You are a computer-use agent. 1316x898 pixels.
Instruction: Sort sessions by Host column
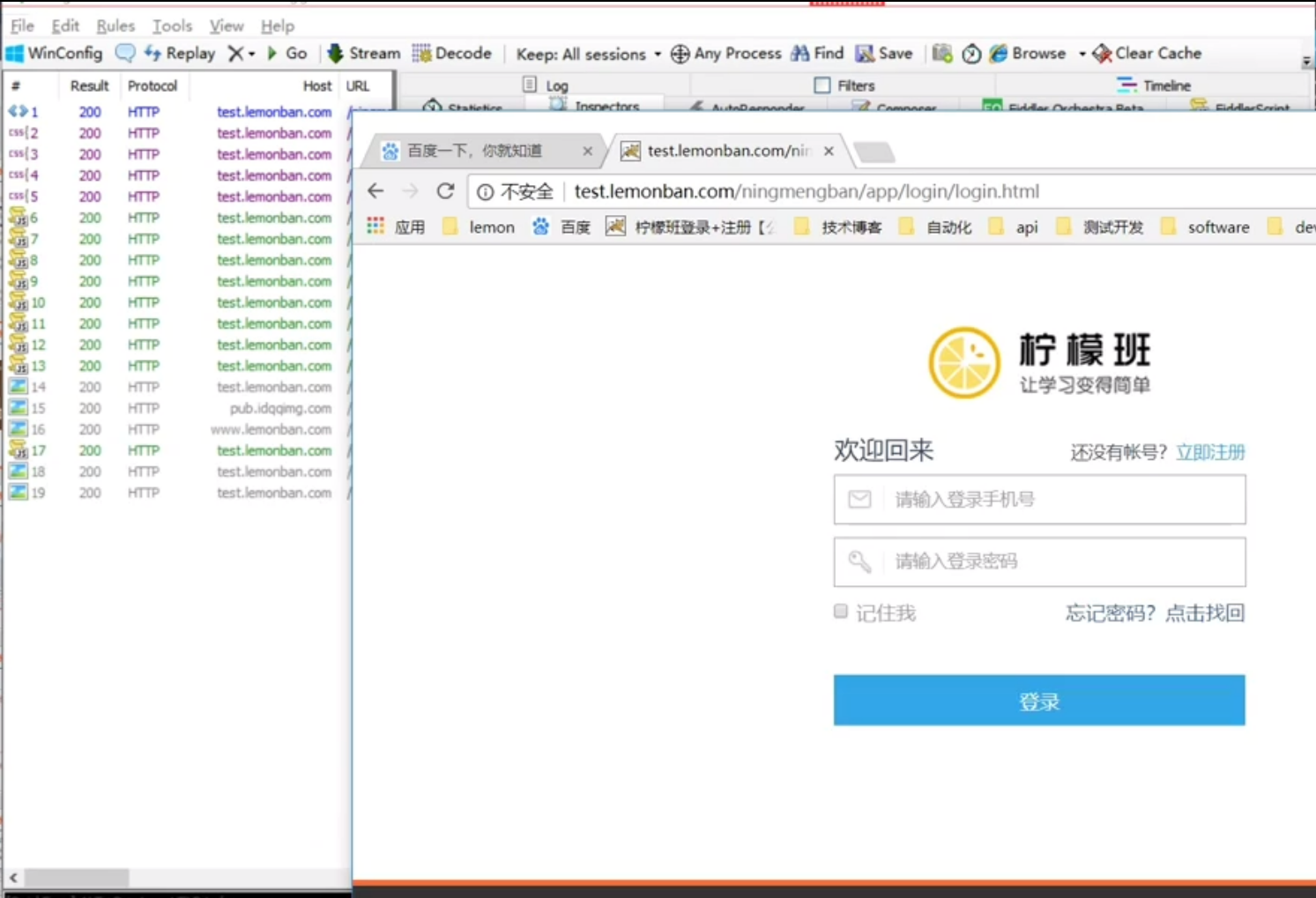317,85
